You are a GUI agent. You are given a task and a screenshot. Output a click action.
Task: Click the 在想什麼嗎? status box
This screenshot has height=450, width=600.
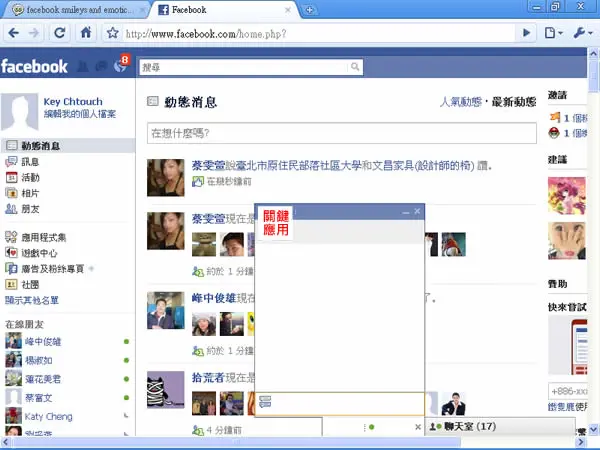tap(342, 133)
